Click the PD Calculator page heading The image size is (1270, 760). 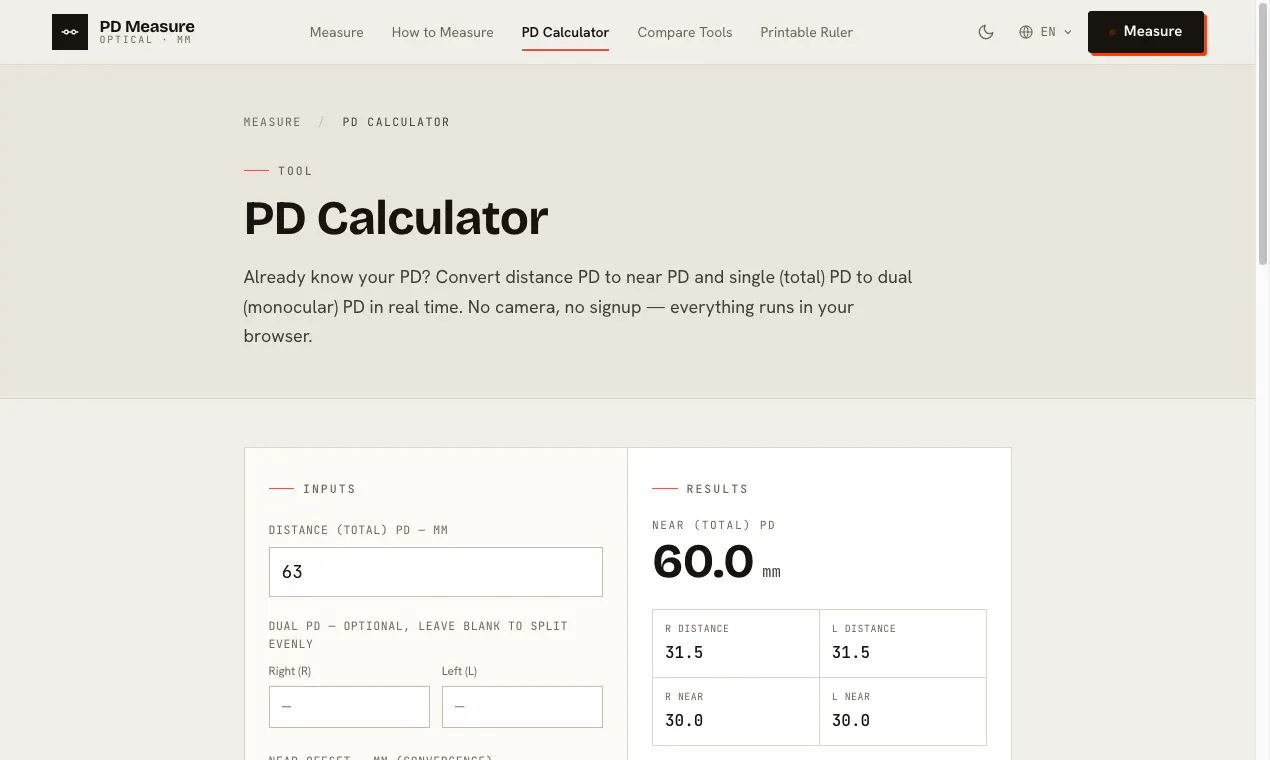[396, 219]
